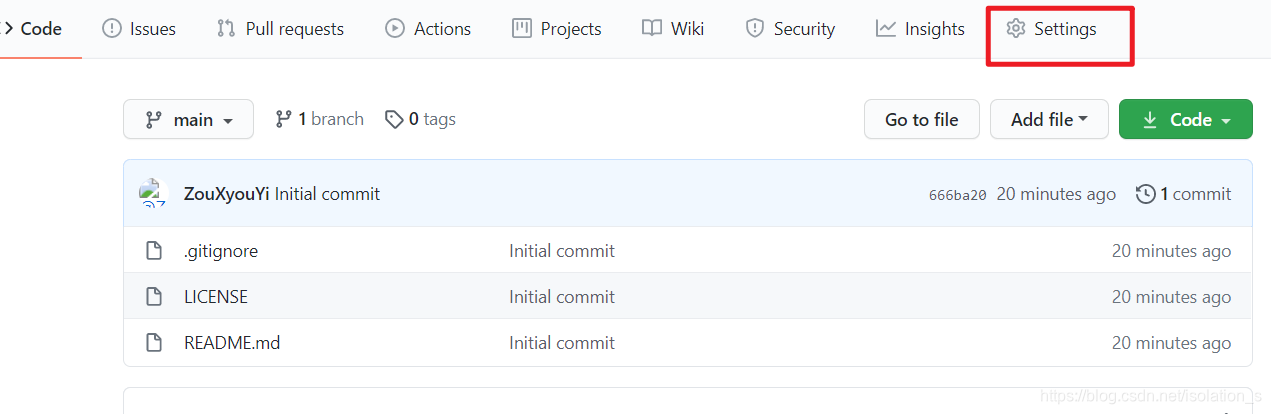The width and height of the screenshot is (1271, 414).
Task: Click the Issues circle icon
Action: (x=112, y=29)
